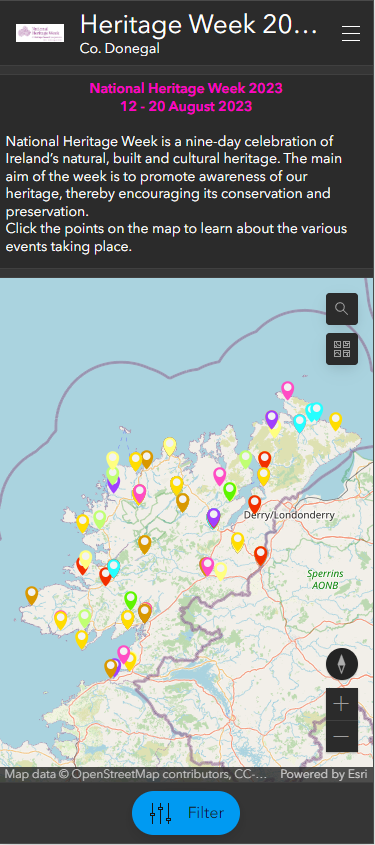Select the red pin beside the Derry/Londonderry label
The height and width of the screenshot is (845, 375).
[x=254, y=504]
